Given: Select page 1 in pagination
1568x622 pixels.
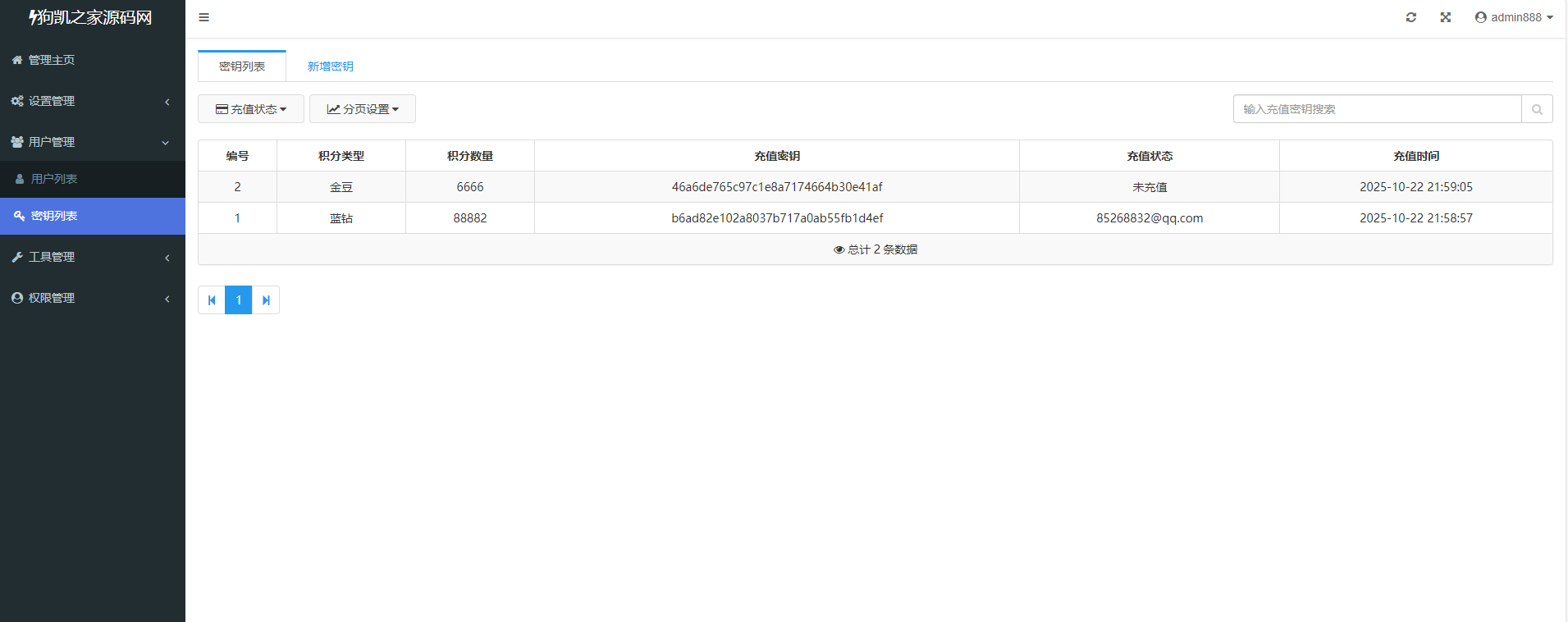Looking at the screenshot, I should (x=239, y=300).
